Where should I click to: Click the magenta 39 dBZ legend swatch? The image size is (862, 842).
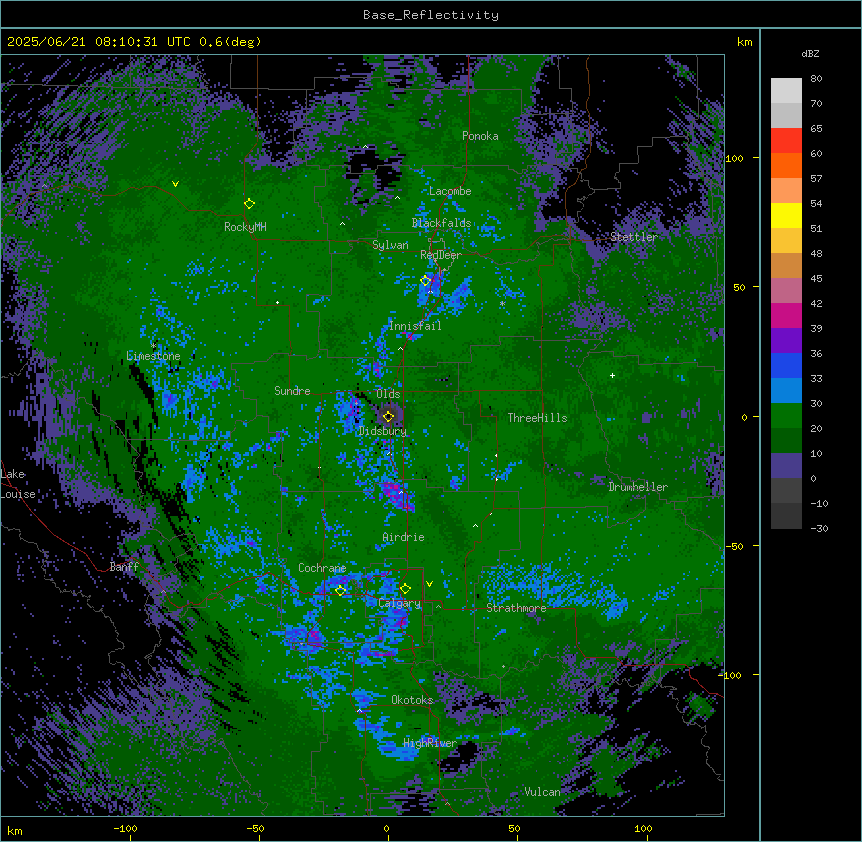coord(786,315)
